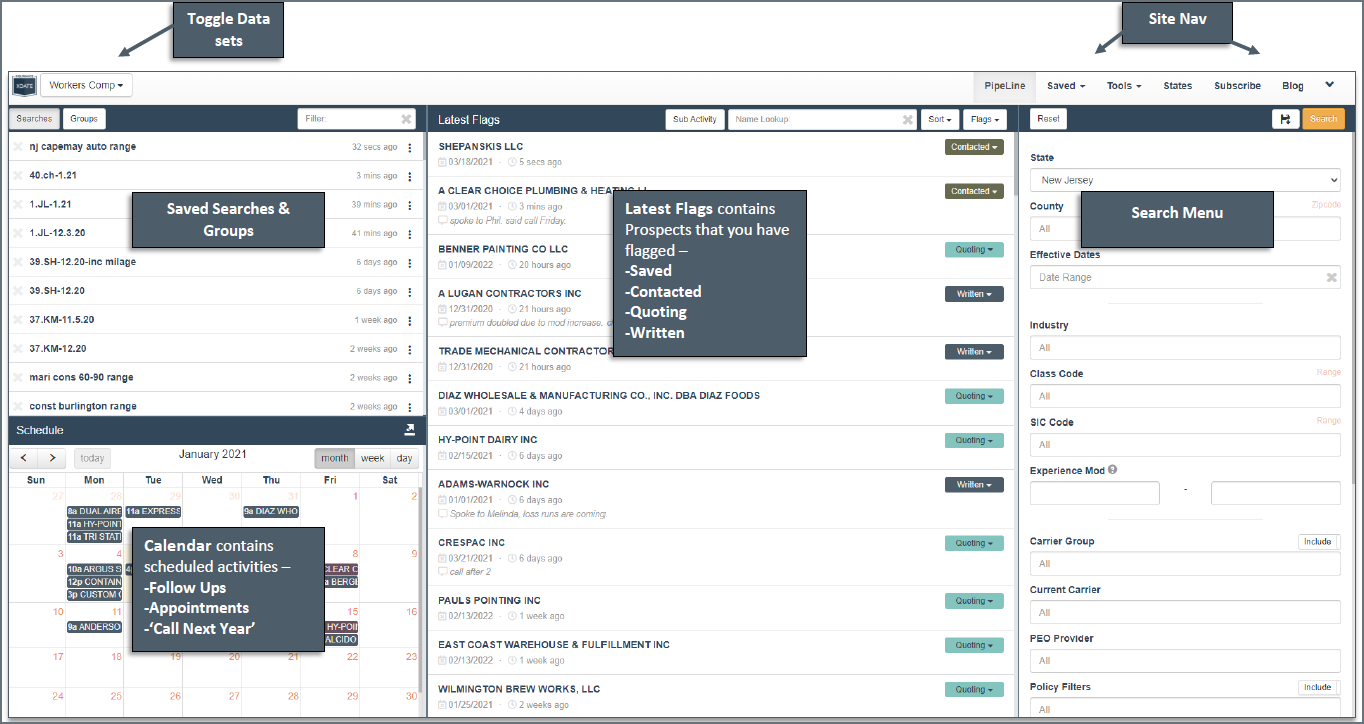
Task: Remove the 1.JL-1.21 saved search
Action: click(x=17, y=205)
